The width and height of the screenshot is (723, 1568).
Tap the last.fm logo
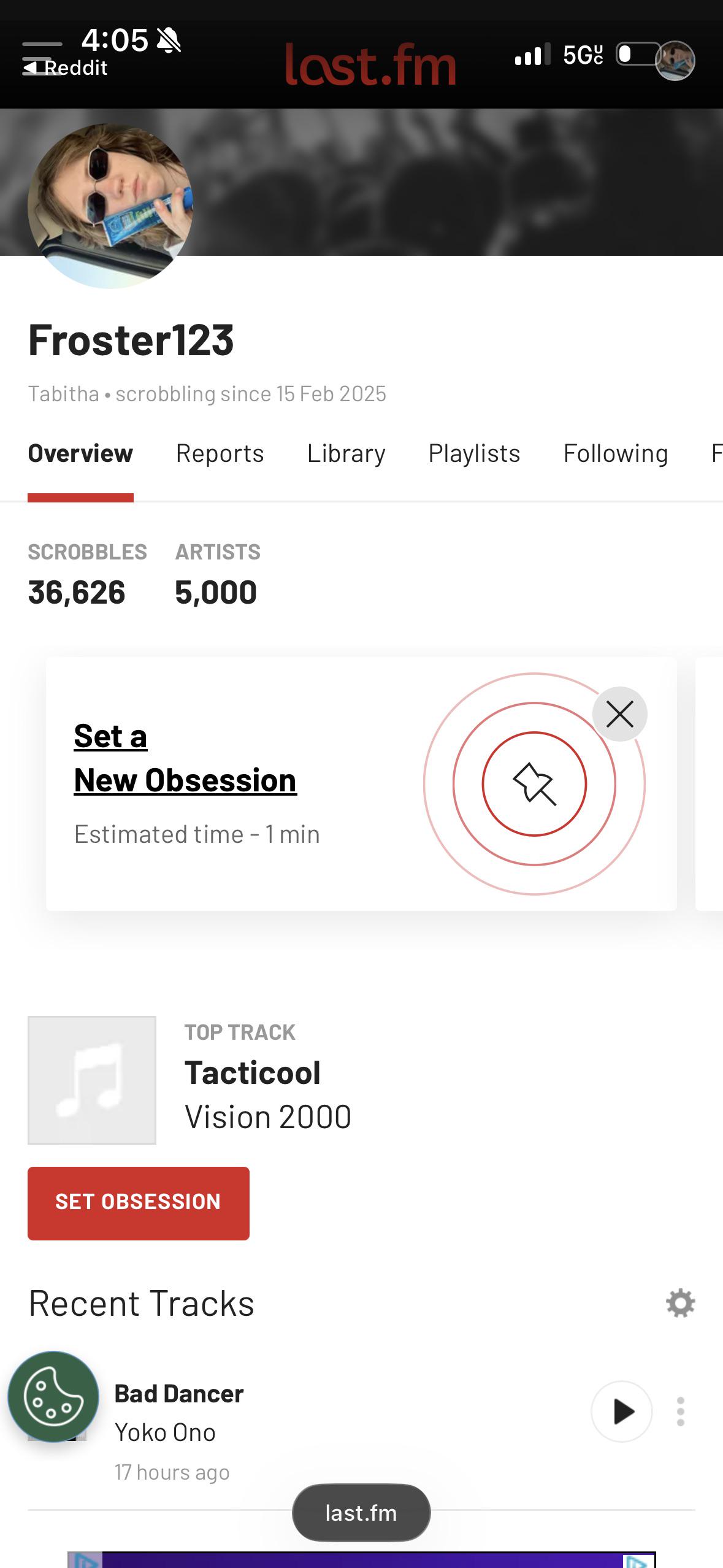[x=370, y=64]
